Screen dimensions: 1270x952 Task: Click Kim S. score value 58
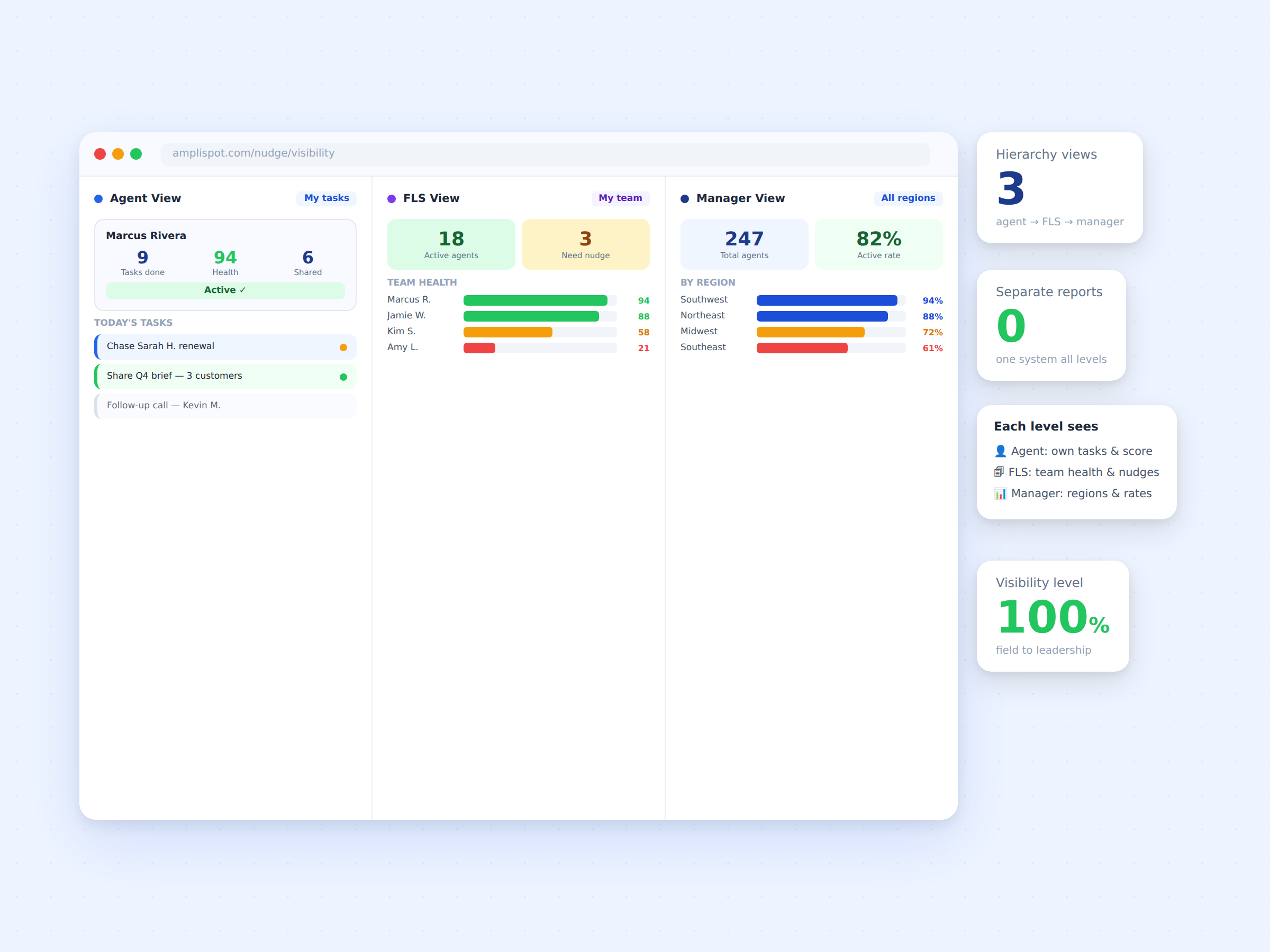point(643,332)
